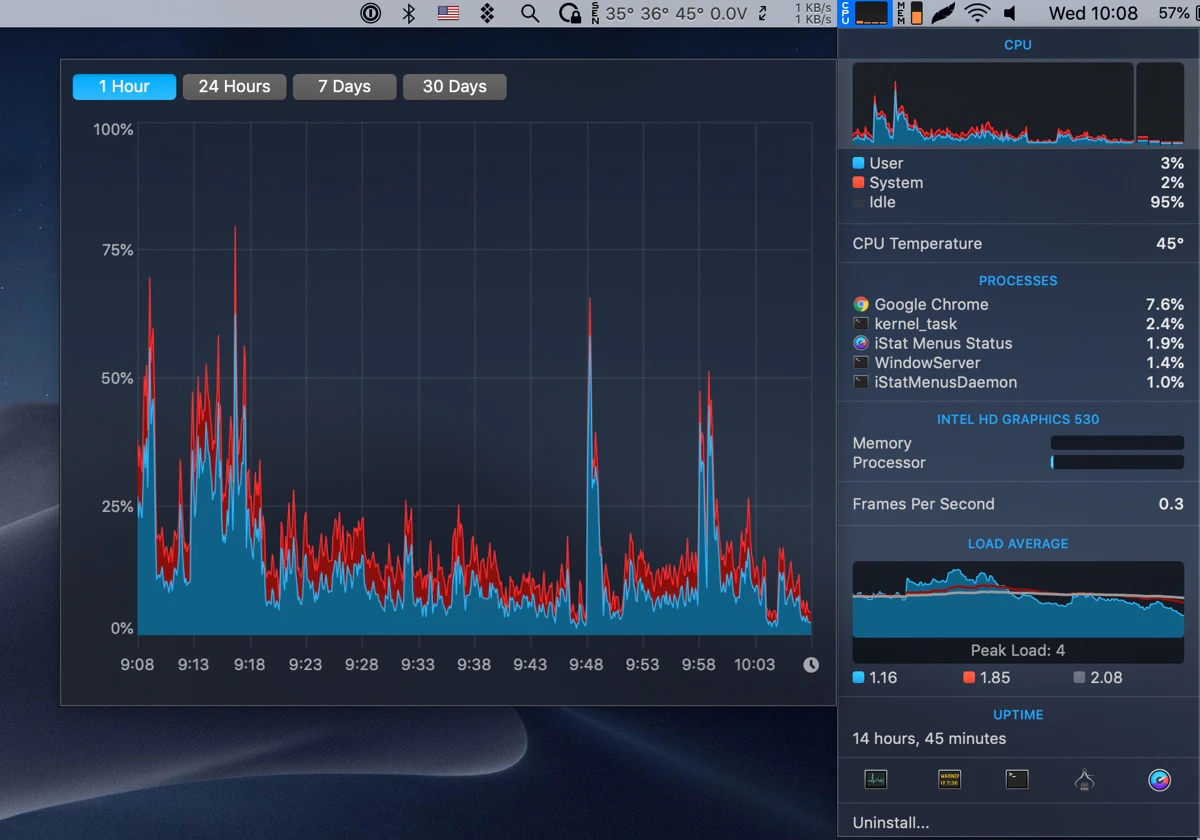The image size is (1200, 840).
Task: Show the 30 Days CPU history
Action: click(454, 87)
